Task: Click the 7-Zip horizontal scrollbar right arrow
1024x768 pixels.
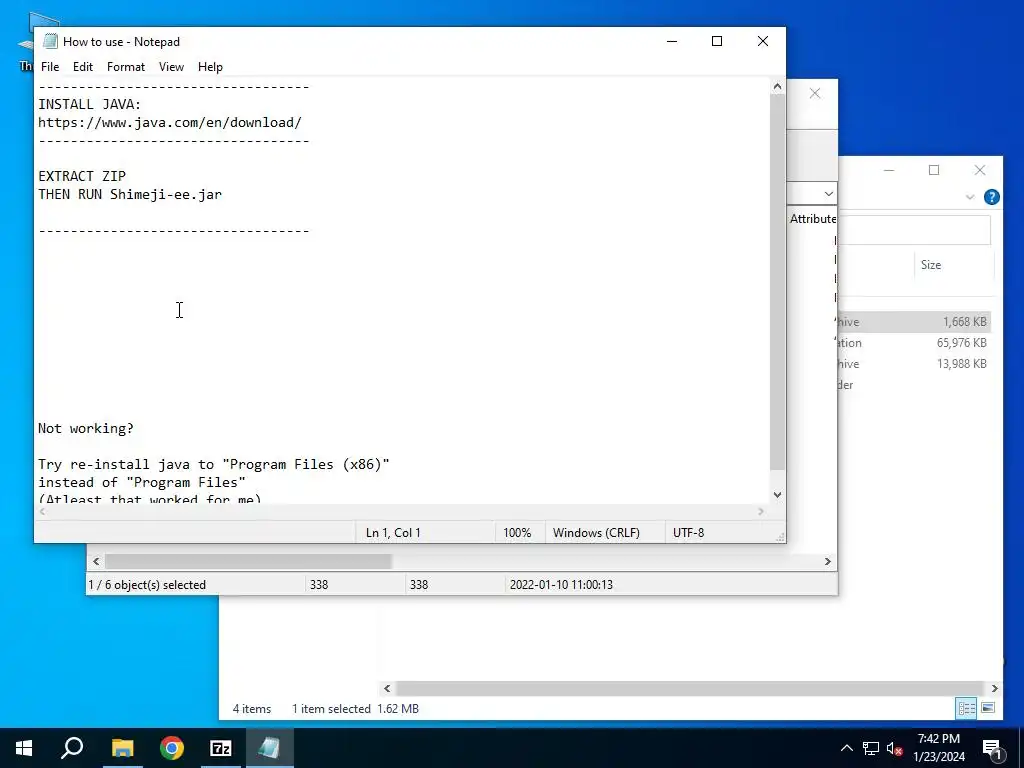Action: 827,562
